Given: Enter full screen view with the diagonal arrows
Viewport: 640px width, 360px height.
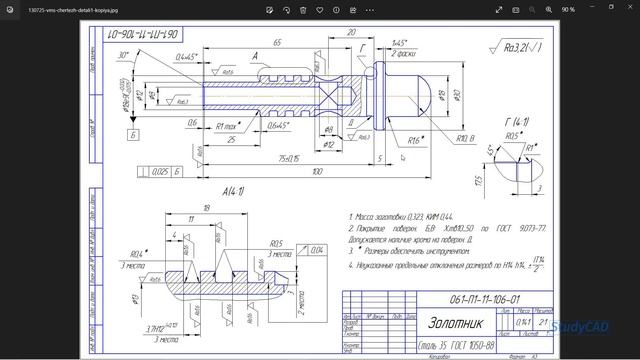Looking at the screenshot, I should [499, 10].
